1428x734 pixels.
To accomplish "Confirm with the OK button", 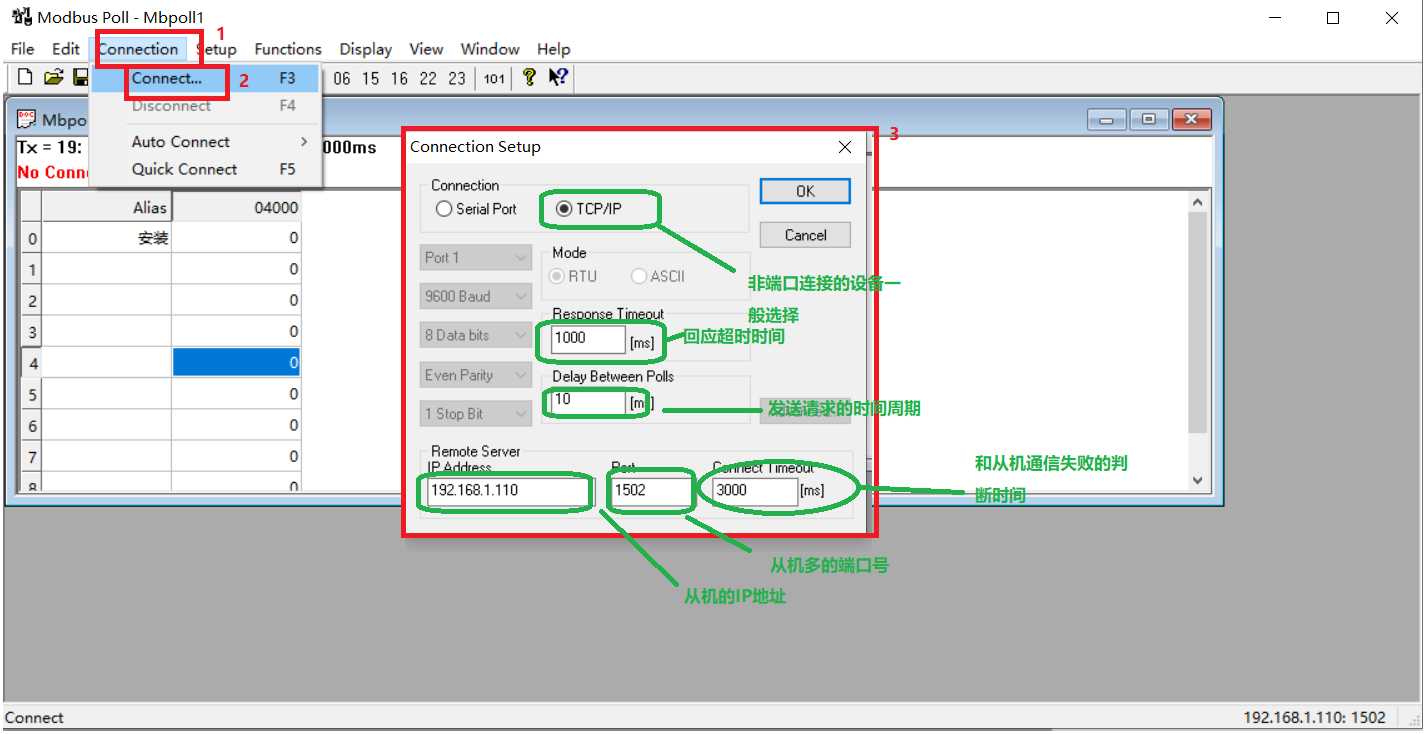I will (805, 191).
